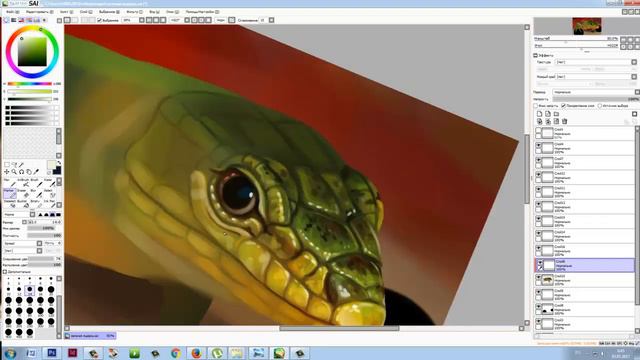Enable the selection source option
The width and height of the screenshot is (640, 360).
pos(600,106)
